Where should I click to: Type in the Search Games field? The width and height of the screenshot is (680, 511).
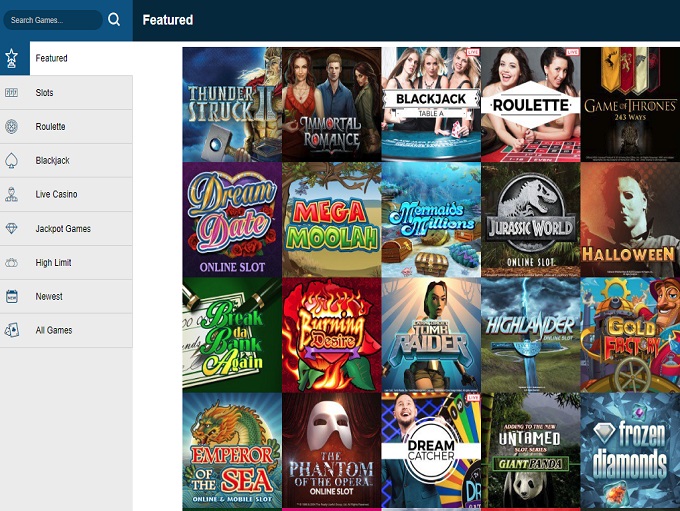pos(50,20)
